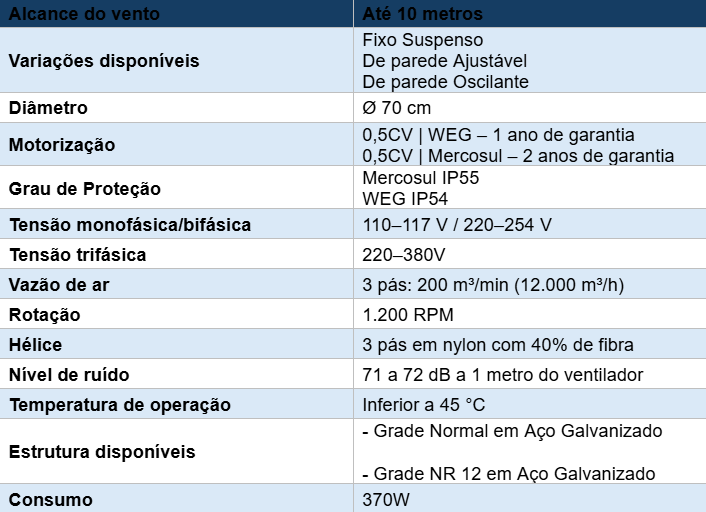Click the "Variações disponíveis" row label
The image size is (706, 512).
pyautogui.click(x=104, y=61)
